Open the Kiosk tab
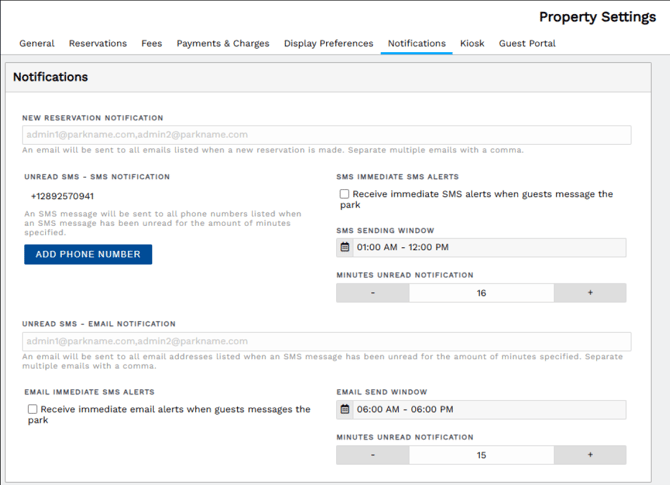This screenshot has width=670, height=485. pos(472,44)
